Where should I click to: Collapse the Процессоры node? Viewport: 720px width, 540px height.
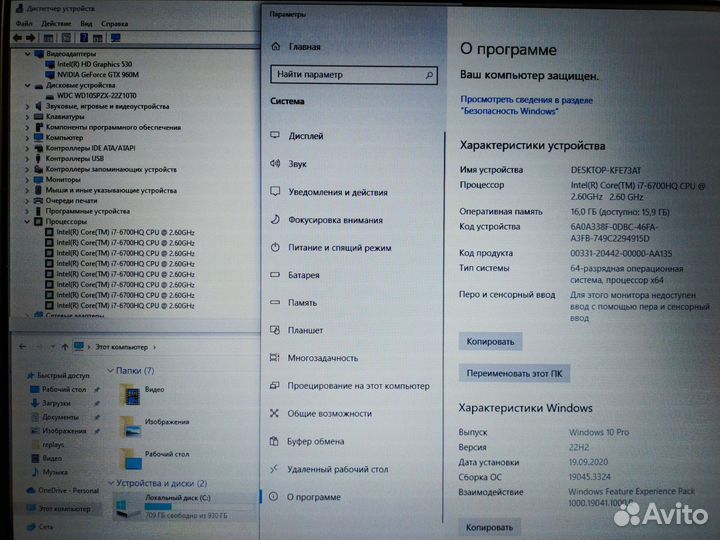pos(28,222)
